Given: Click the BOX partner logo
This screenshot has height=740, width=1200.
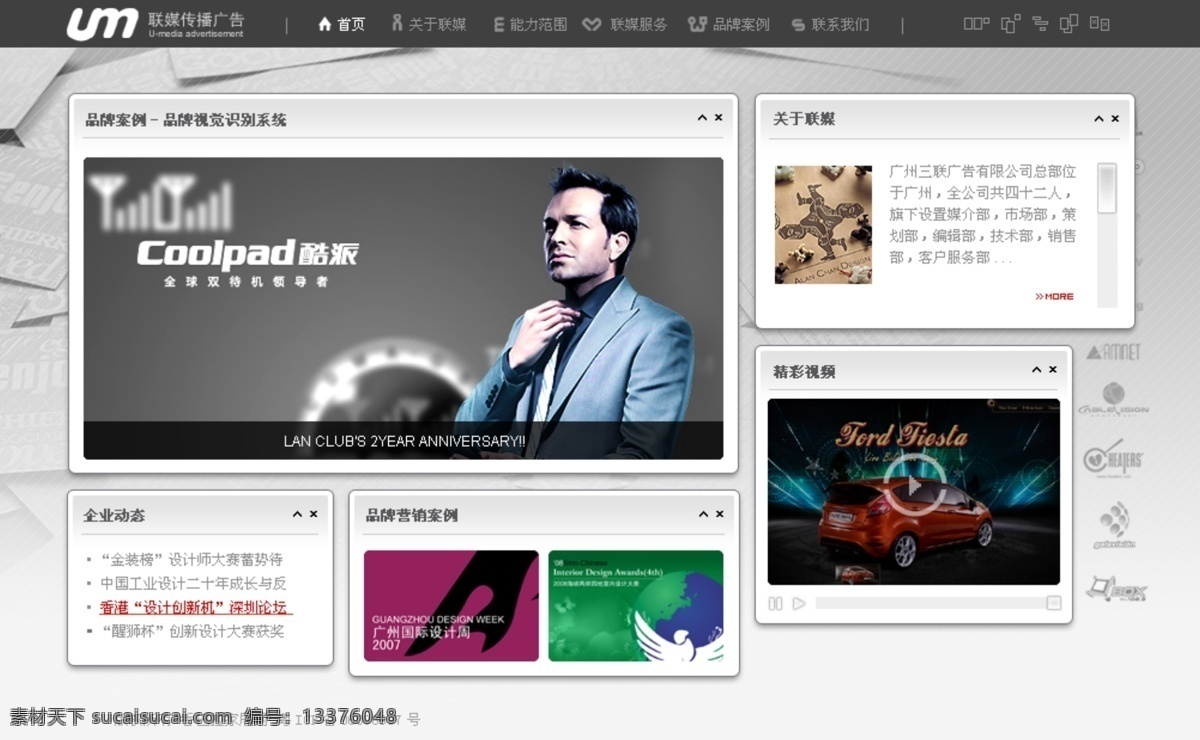Looking at the screenshot, I should pos(1116,588).
